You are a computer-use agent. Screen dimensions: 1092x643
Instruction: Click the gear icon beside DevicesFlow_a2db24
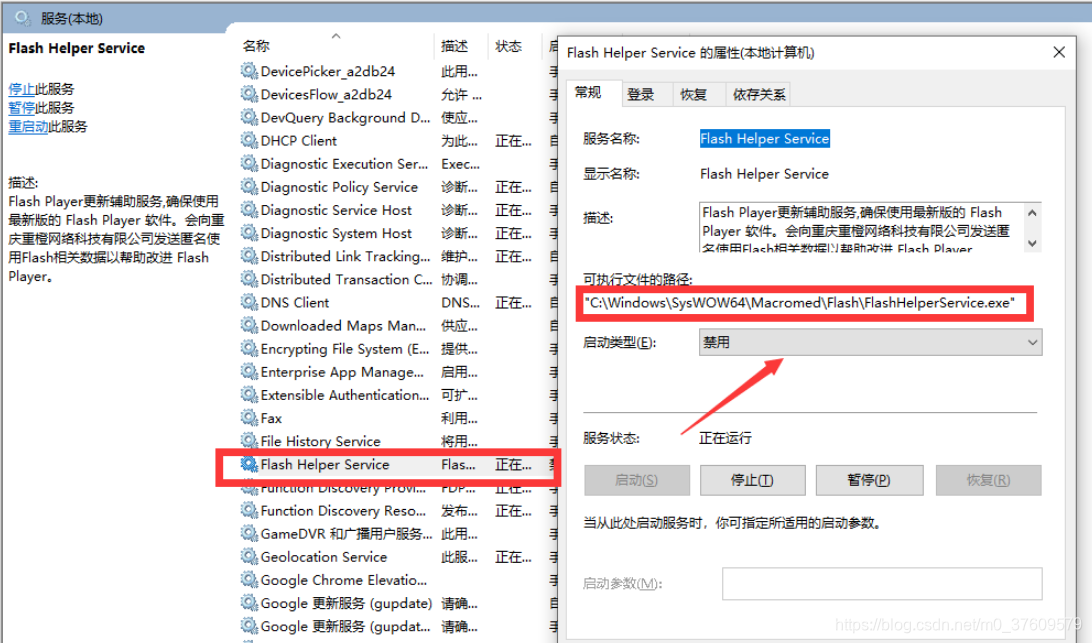pos(249,93)
